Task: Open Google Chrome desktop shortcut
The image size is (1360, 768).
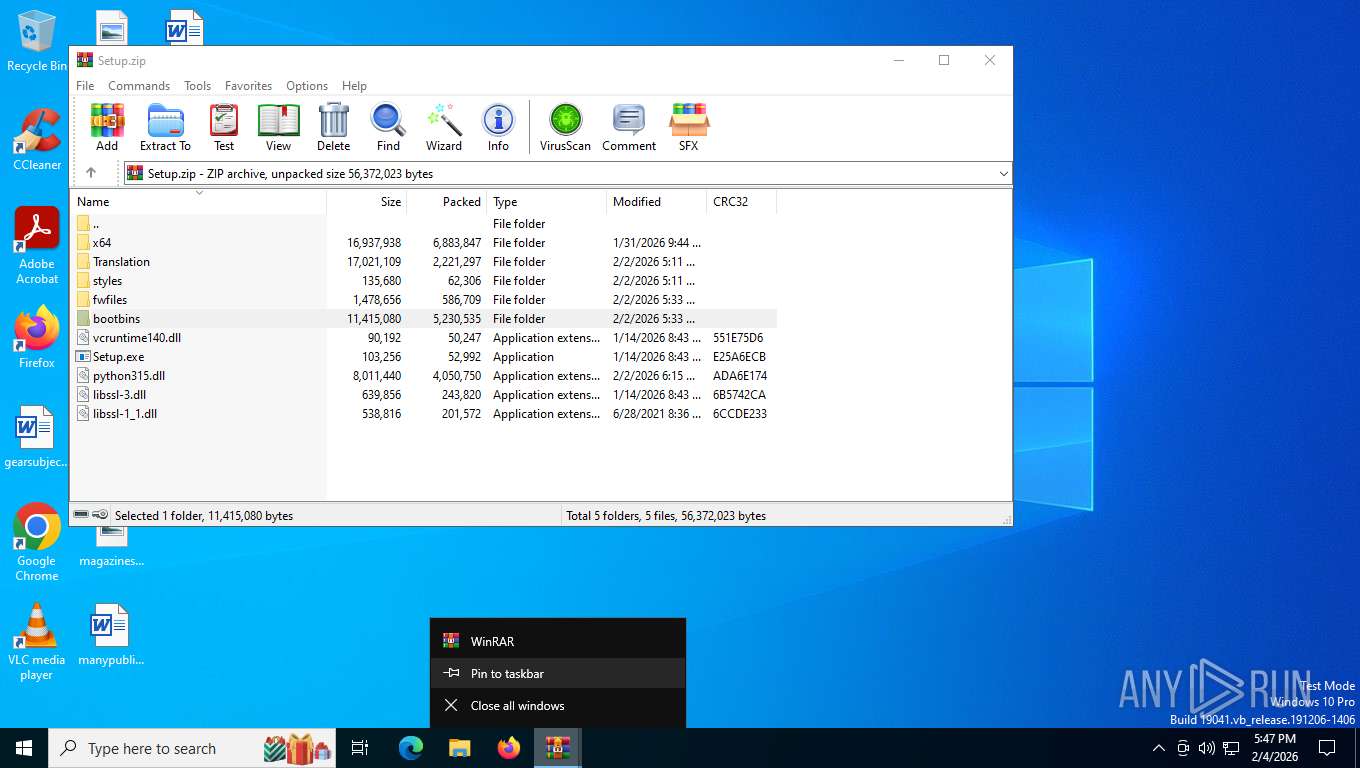Action: [x=37, y=542]
